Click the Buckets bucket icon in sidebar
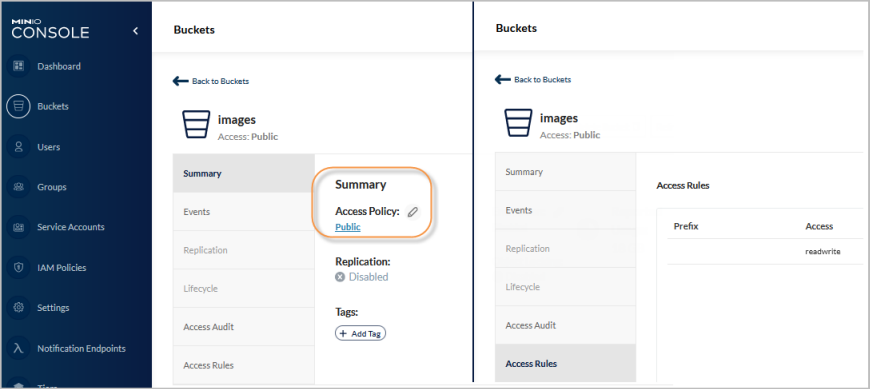The image size is (870, 389). [18, 106]
